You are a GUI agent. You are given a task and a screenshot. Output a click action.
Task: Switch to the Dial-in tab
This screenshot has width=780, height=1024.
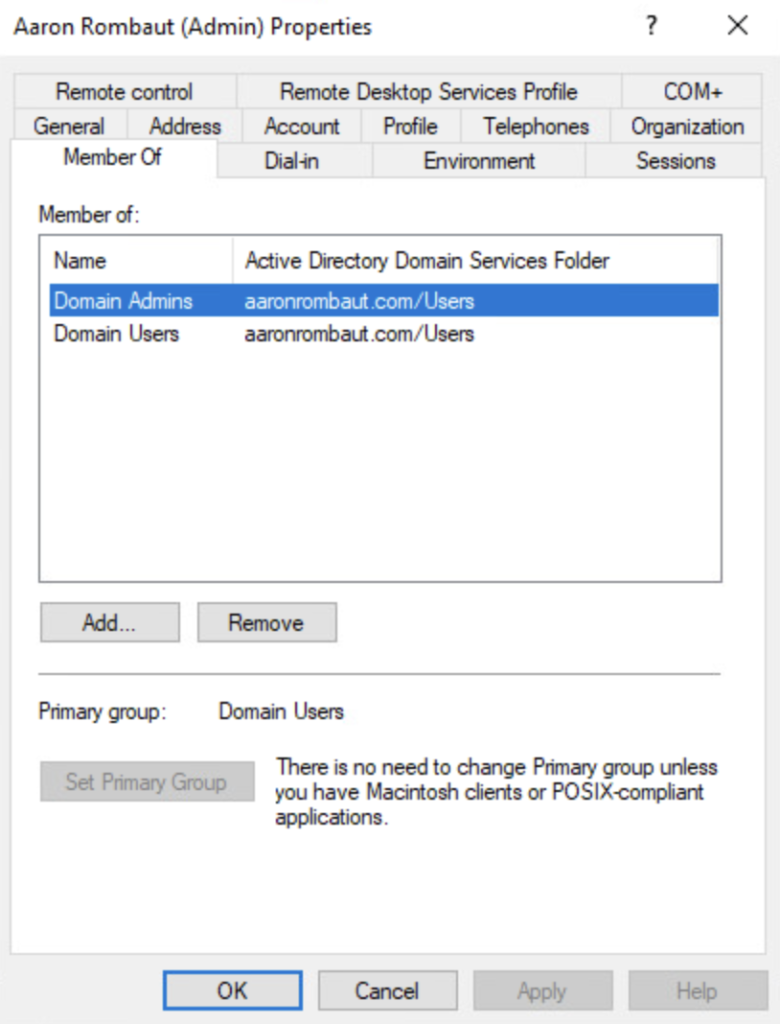coord(292,161)
